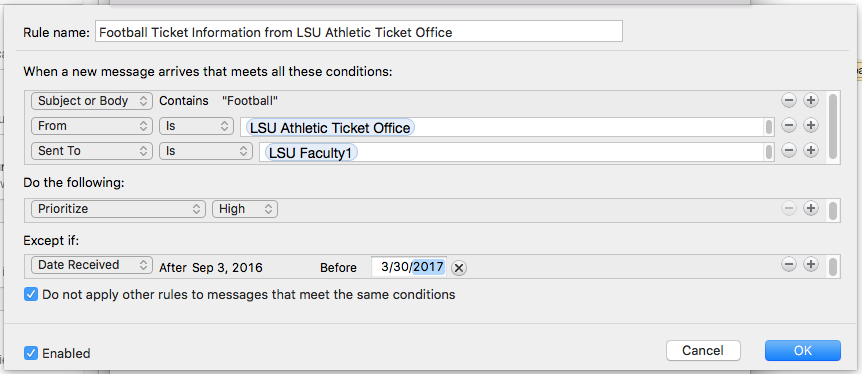This screenshot has height=374, width=862.
Task: Confirm the rule with OK
Action: (x=803, y=350)
